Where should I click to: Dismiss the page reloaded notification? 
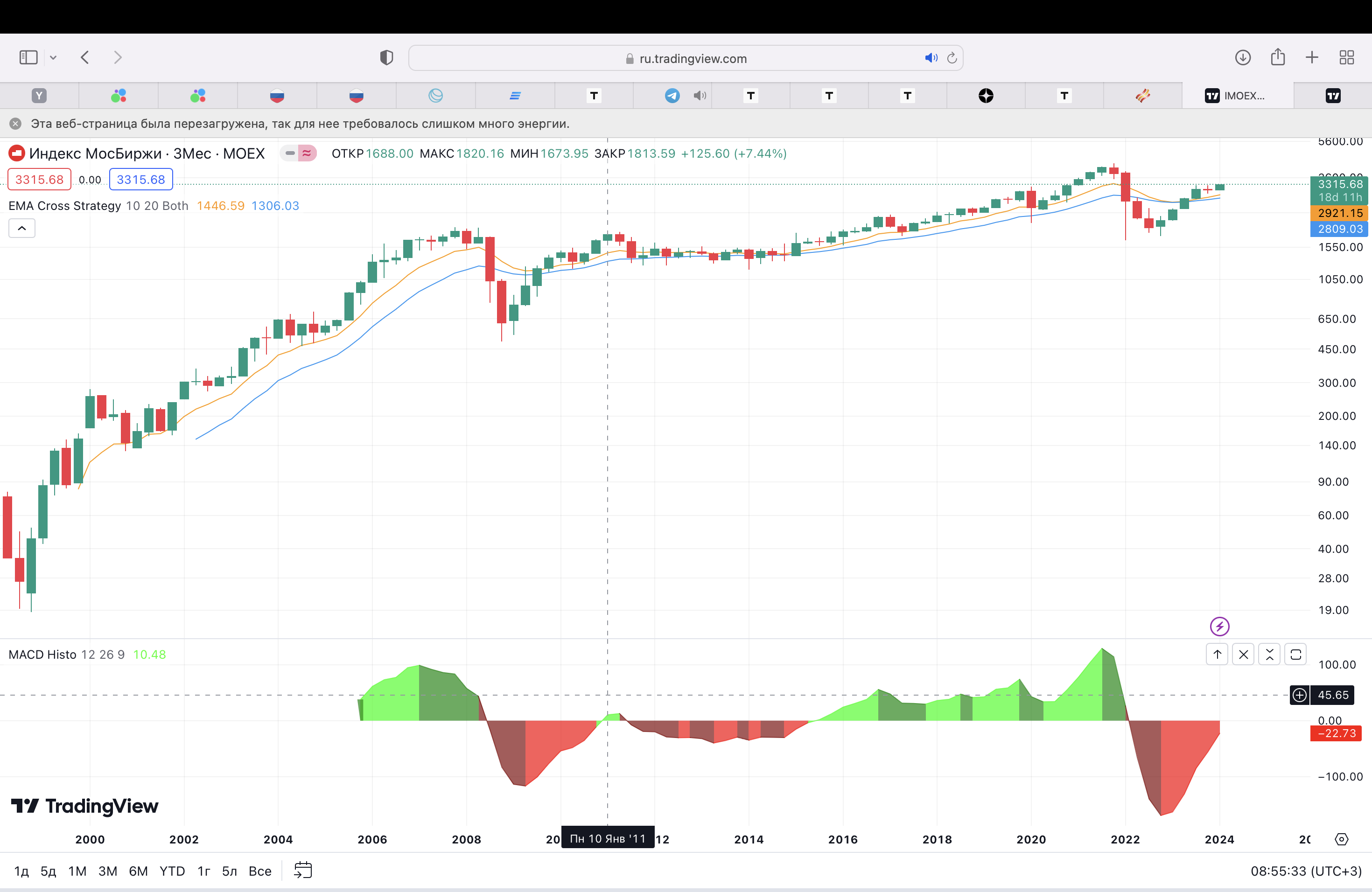15,124
